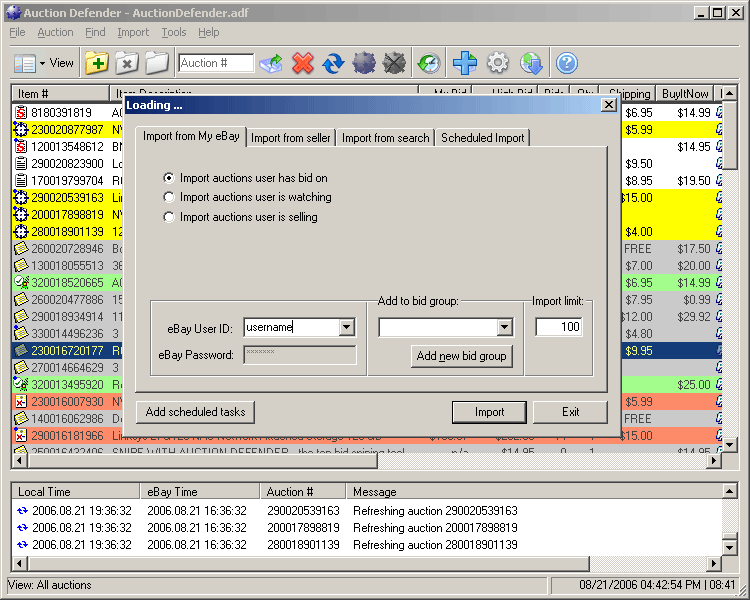Image resolution: width=750 pixels, height=600 pixels.
Task: Click the delete folder icon with X
Action: pos(126,63)
